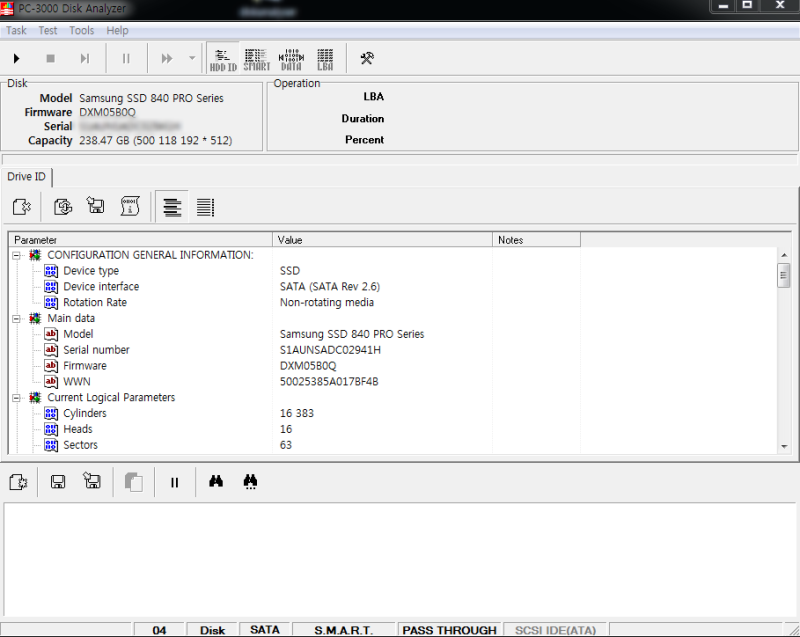Click inside the empty log text area
Image resolution: width=800 pixels, height=637 pixels.
(x=399, y=559)
